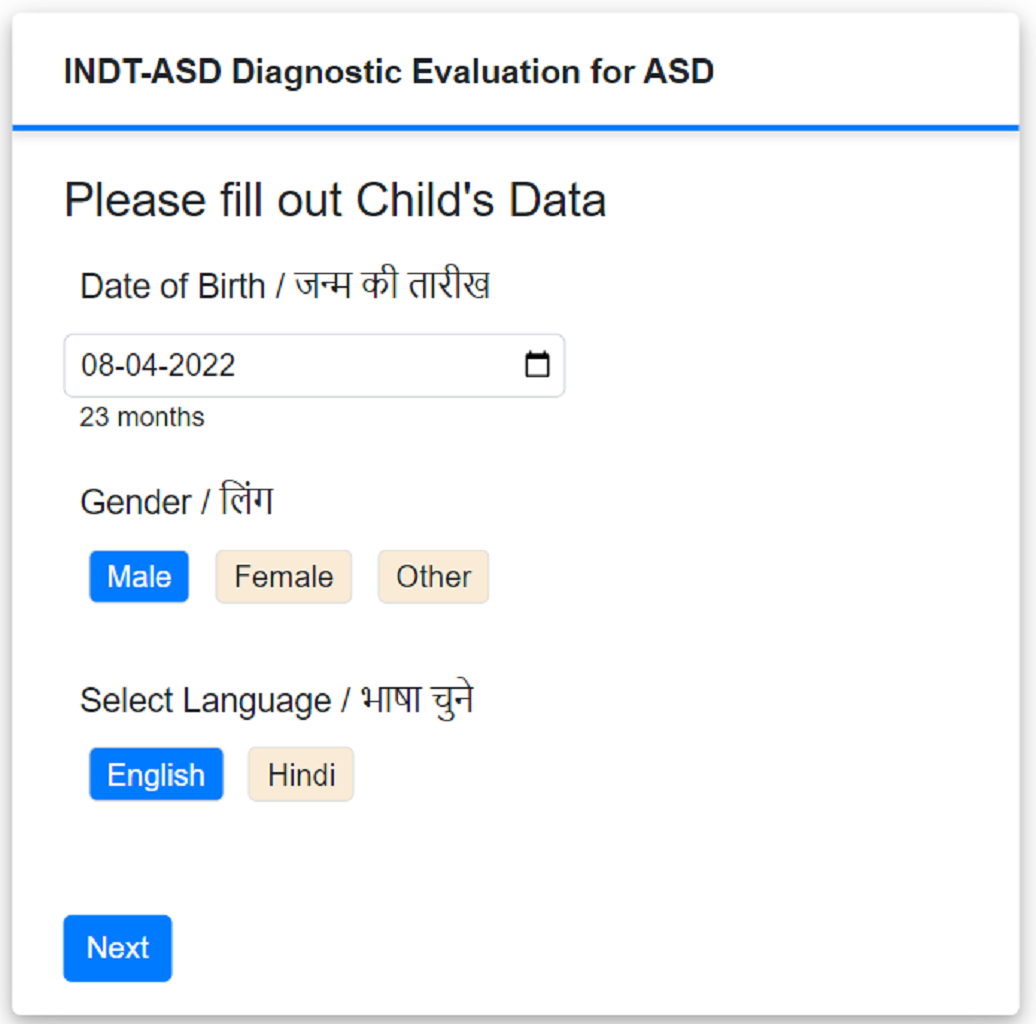Click the '23 months' age text
This screenshot has height=1024, width=1036.
(142, 417)
